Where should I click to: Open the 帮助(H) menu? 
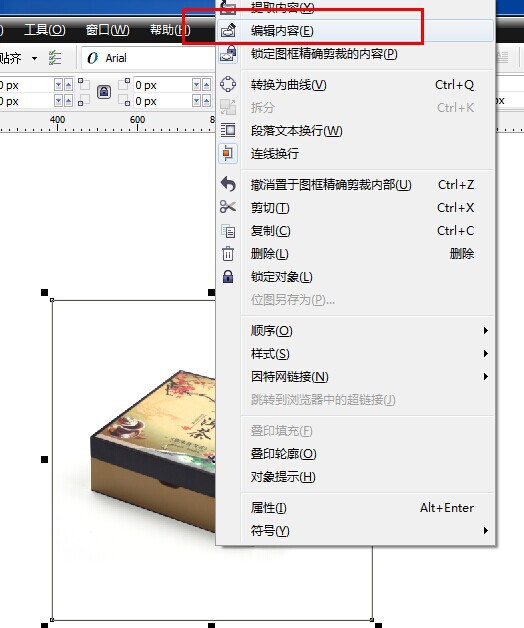point(170,30)
